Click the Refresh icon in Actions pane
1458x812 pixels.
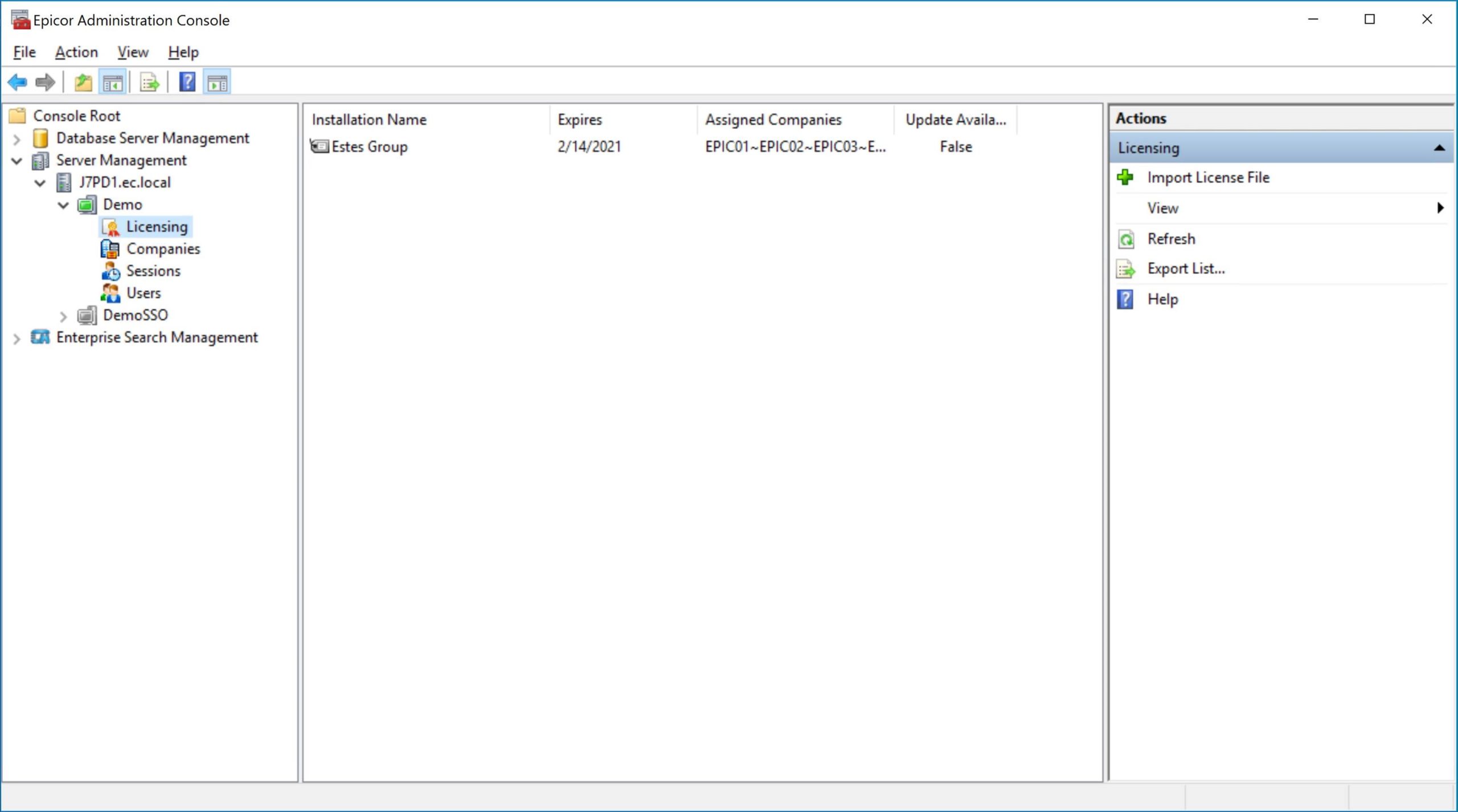[x=1126, y=239]
